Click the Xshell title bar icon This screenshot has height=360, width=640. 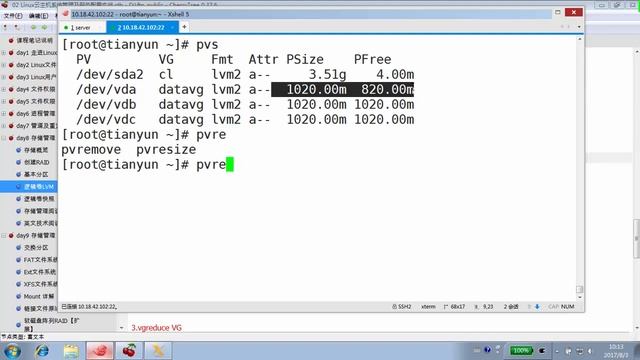tap(65, 14)
